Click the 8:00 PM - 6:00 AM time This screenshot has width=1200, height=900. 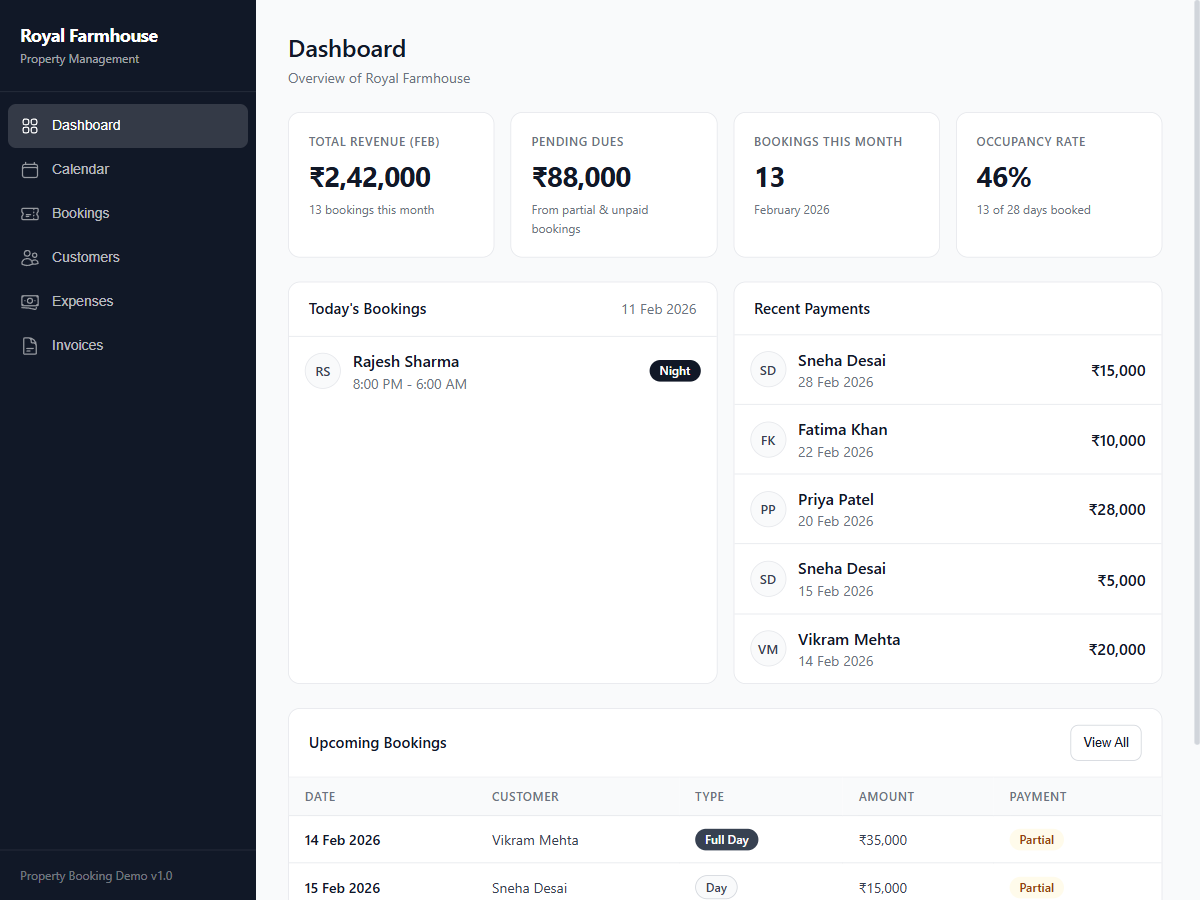(410, 384)
